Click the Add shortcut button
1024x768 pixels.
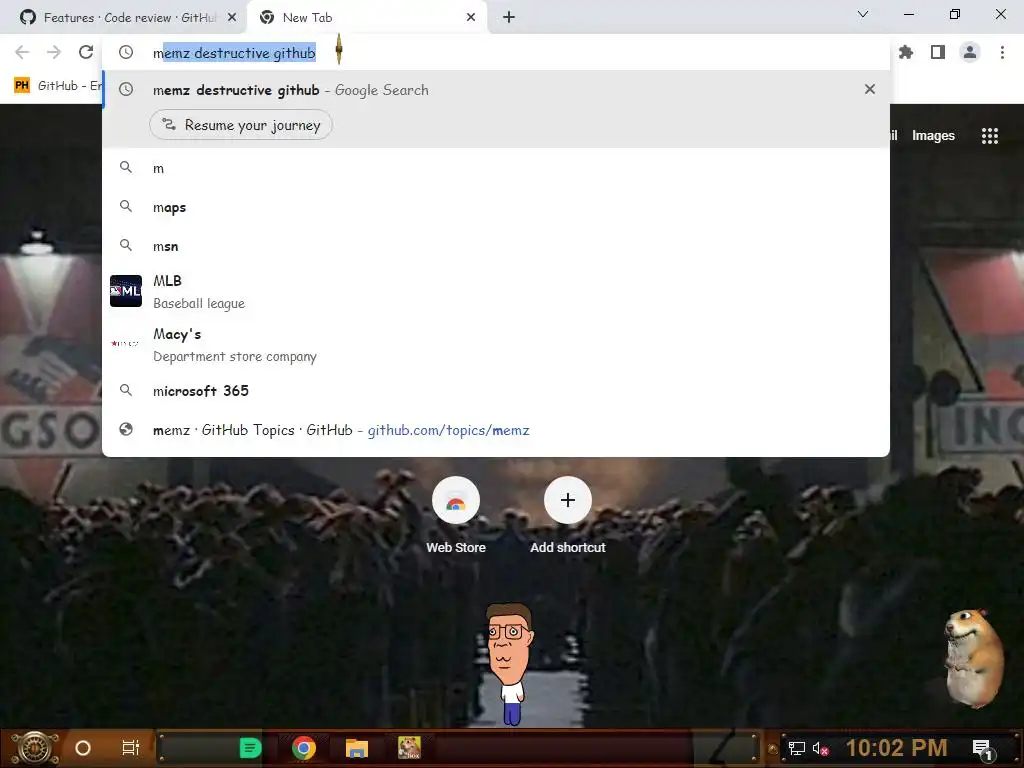pos(568,516)
